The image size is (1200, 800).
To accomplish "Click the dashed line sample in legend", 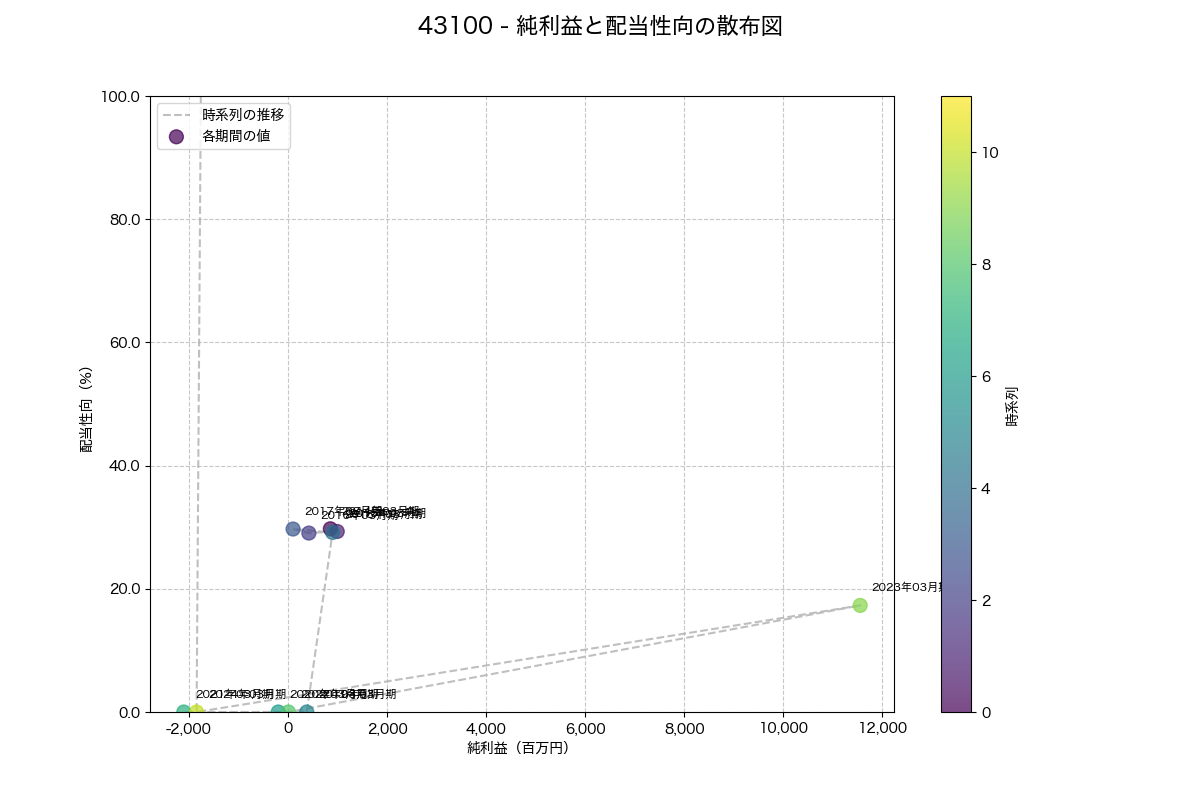I will click(x=177, y=114).
